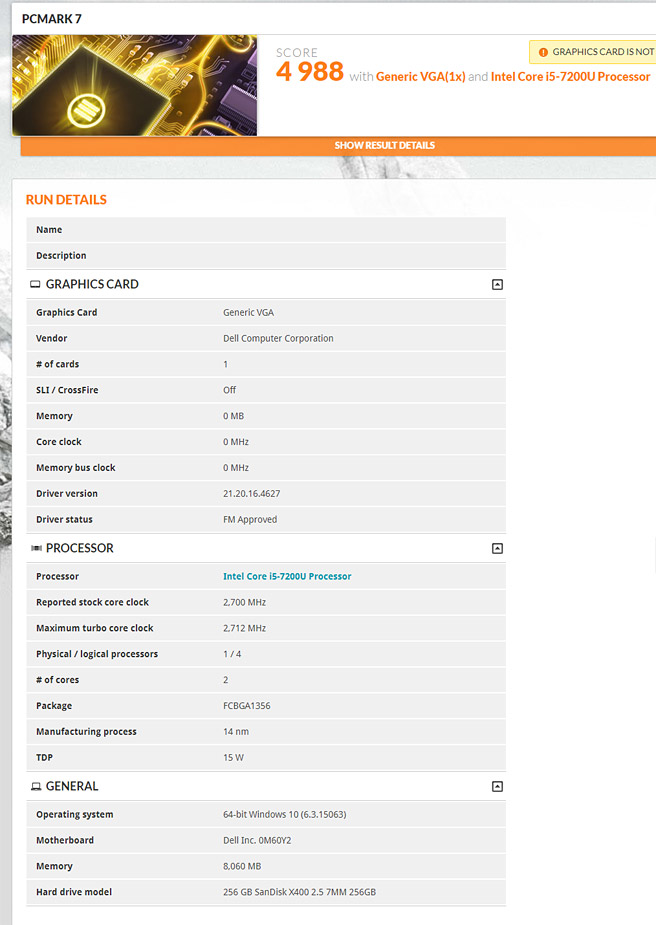Click the RUN DETAILS heading
Screen dimensions: 656x925
66,200
